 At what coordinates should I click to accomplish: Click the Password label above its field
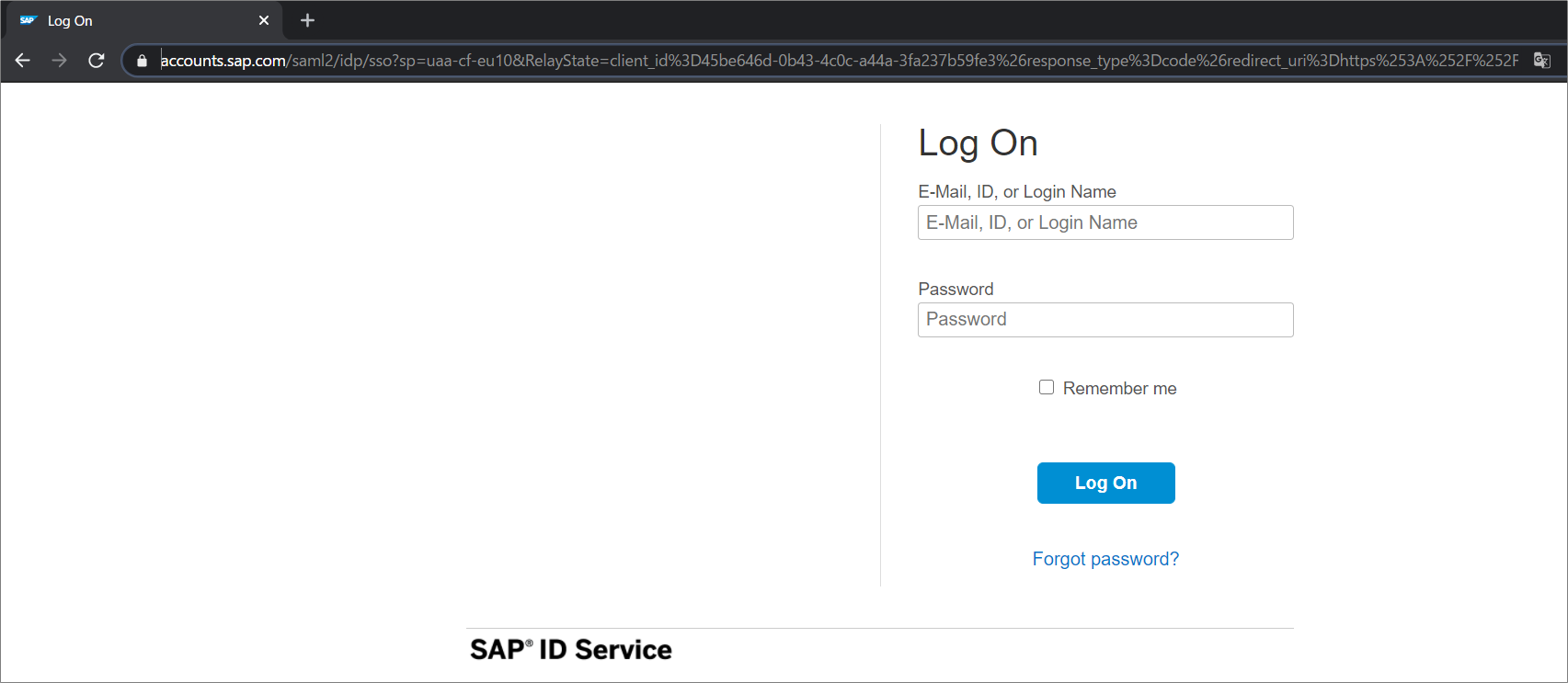956,290
